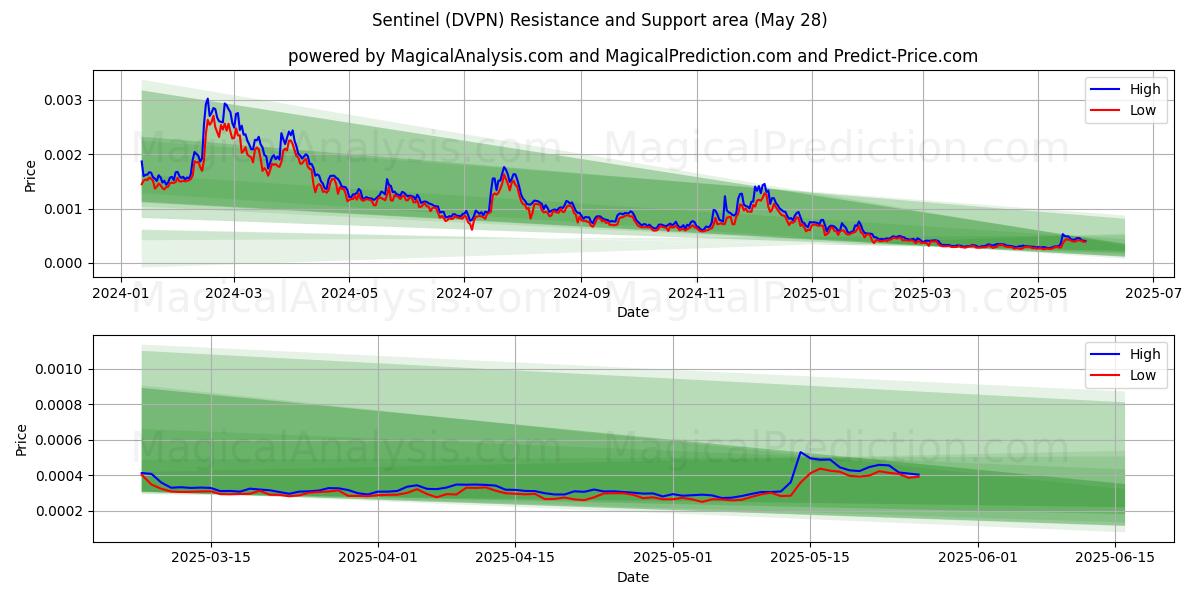The height and width of the screenshot is (600, 1200).
Task: Click the '0.001' y-axis tick label
Action: coord(66,209)
